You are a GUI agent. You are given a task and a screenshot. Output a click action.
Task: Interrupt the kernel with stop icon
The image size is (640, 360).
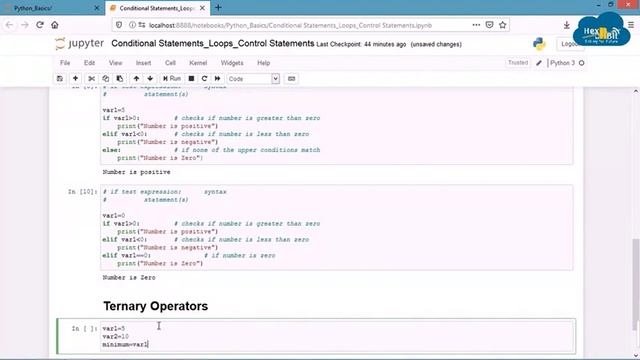[x=191, y=78]
